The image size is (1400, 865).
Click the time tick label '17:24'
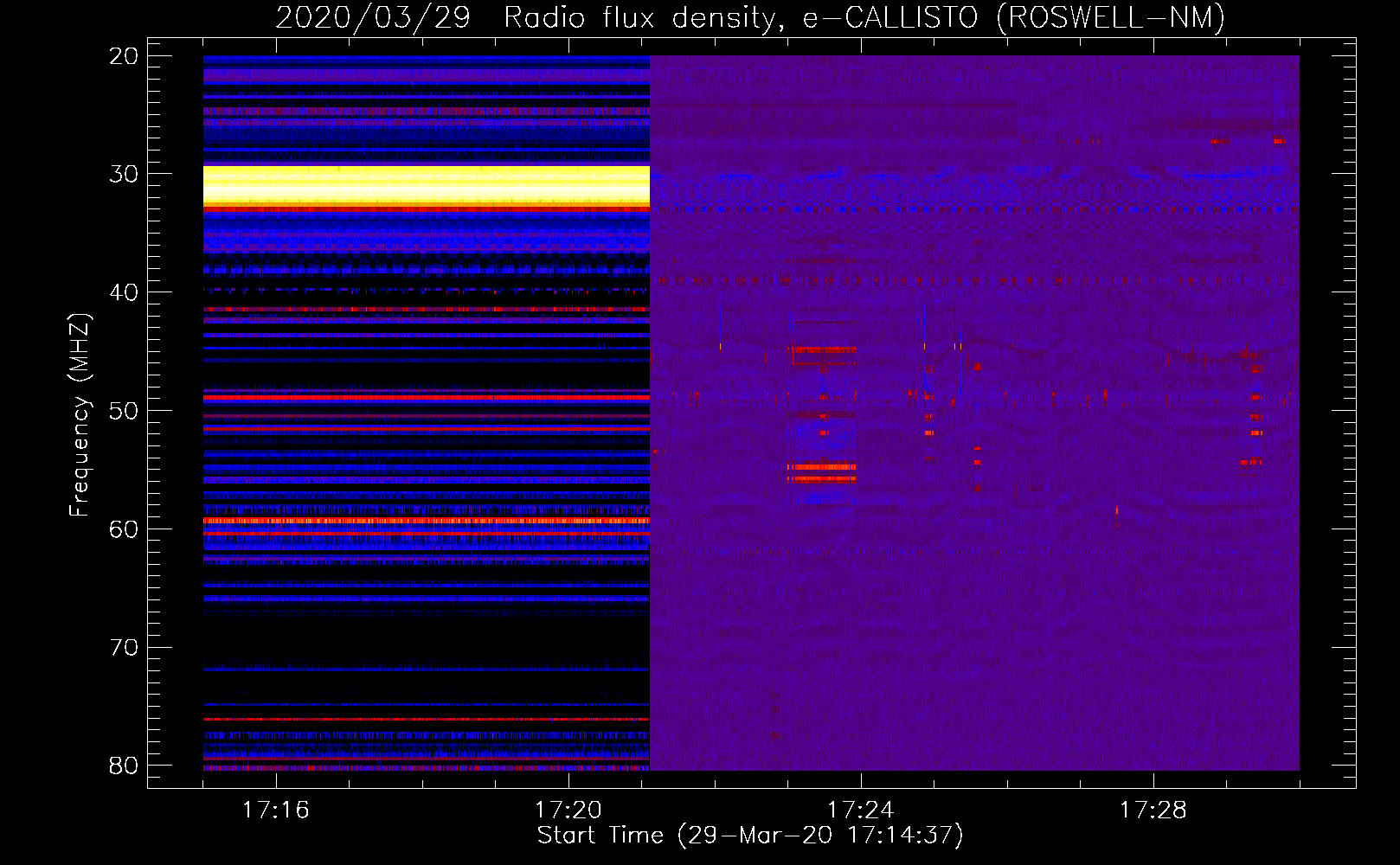coord(860,811)
